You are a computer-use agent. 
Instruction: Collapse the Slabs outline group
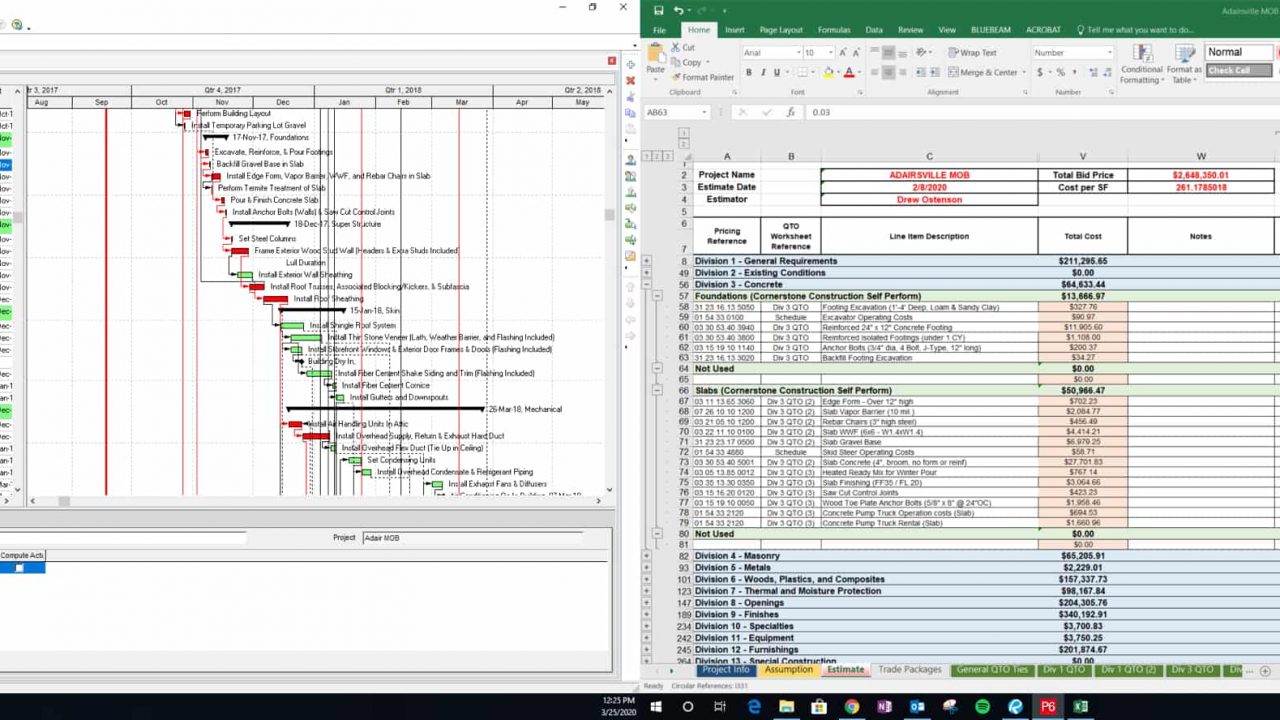(657, 391)
